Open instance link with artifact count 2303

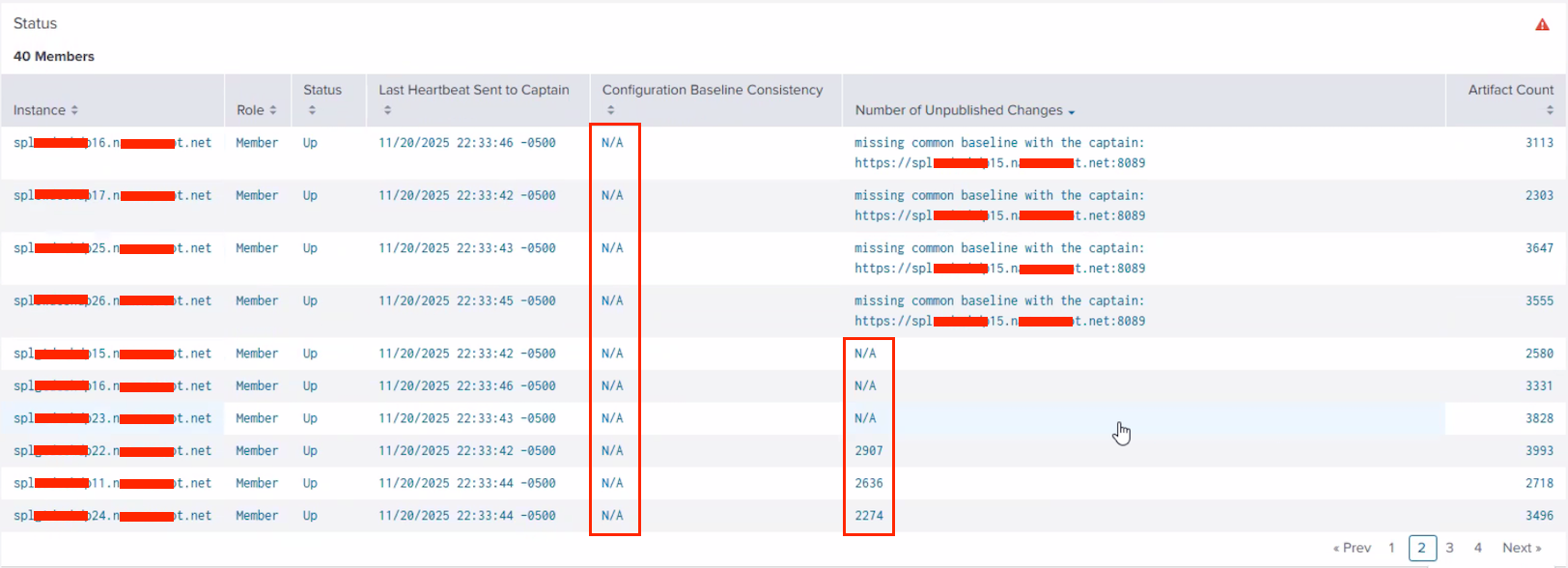(112, 195)
